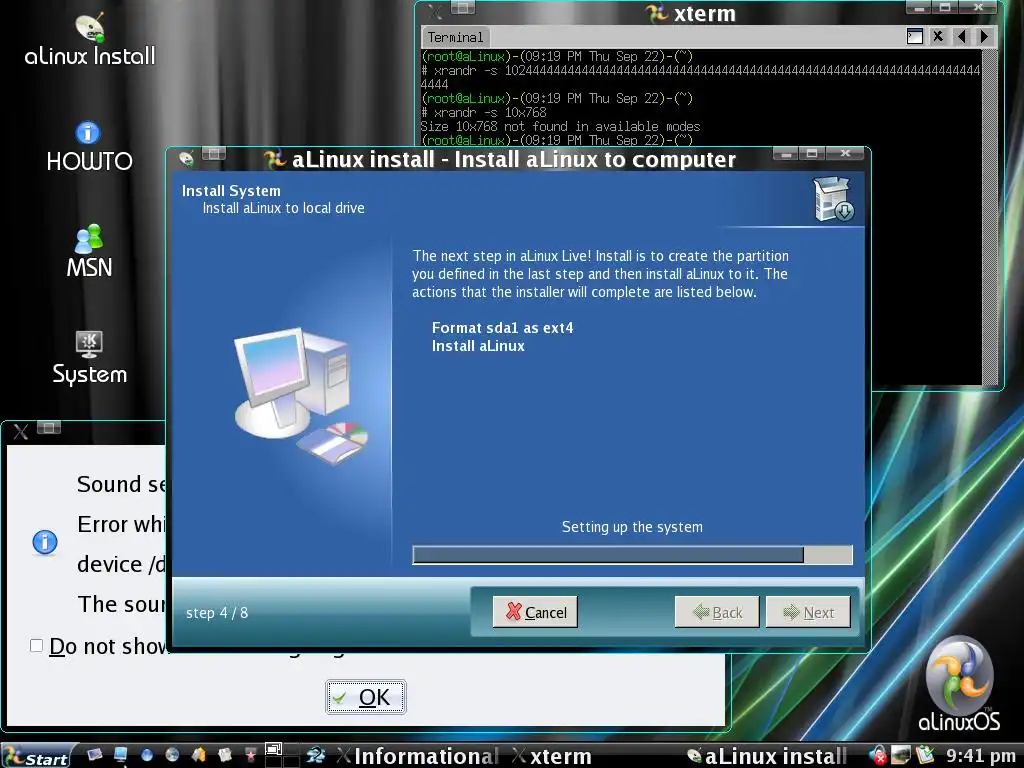Open the xterm window menu X icon in titlebar
This screenshot has height=768, width=1024.
(435, 11)
